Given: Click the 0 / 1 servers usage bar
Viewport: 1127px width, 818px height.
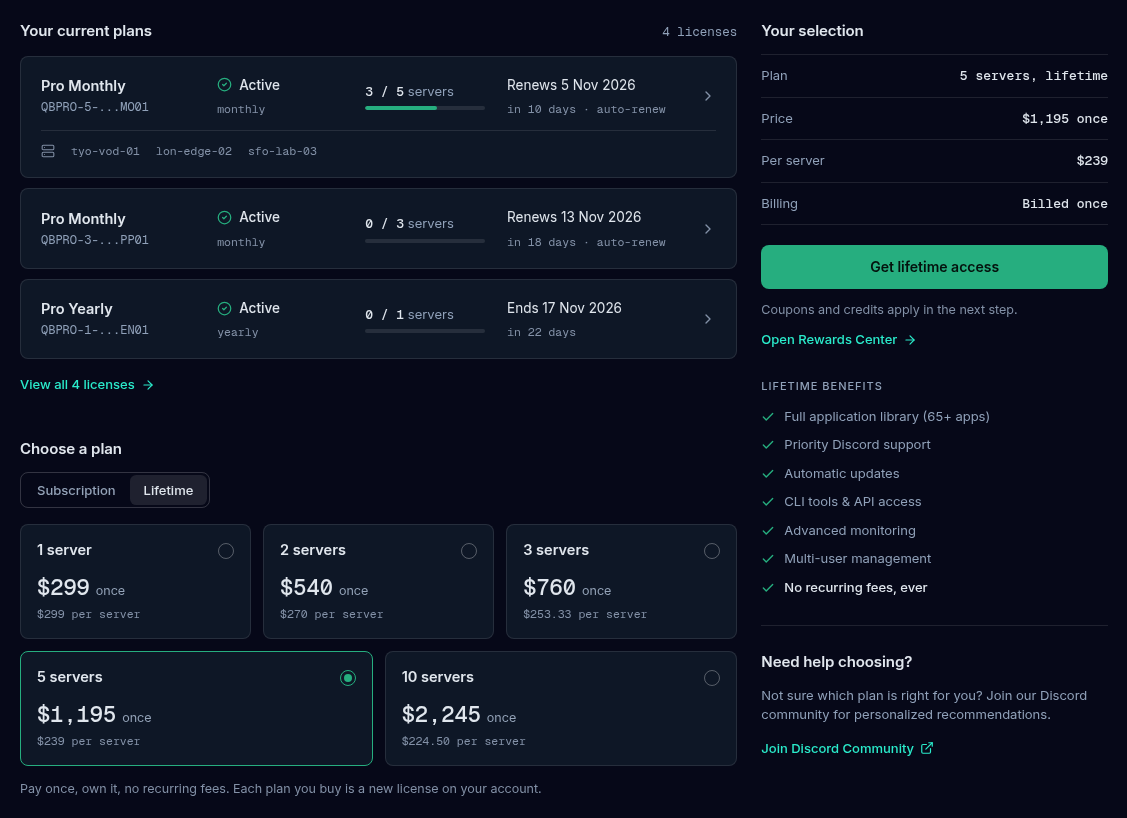Looking at the screenshot, I should click(x=425, y=331).
